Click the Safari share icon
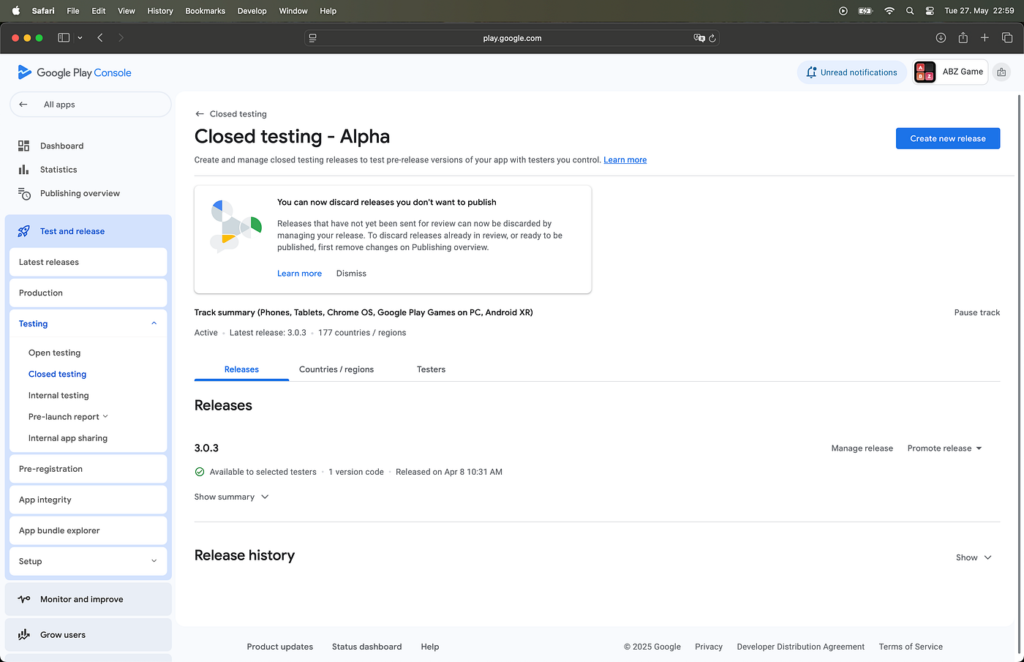The image size is (1024, 662). (x=963, y=38)
